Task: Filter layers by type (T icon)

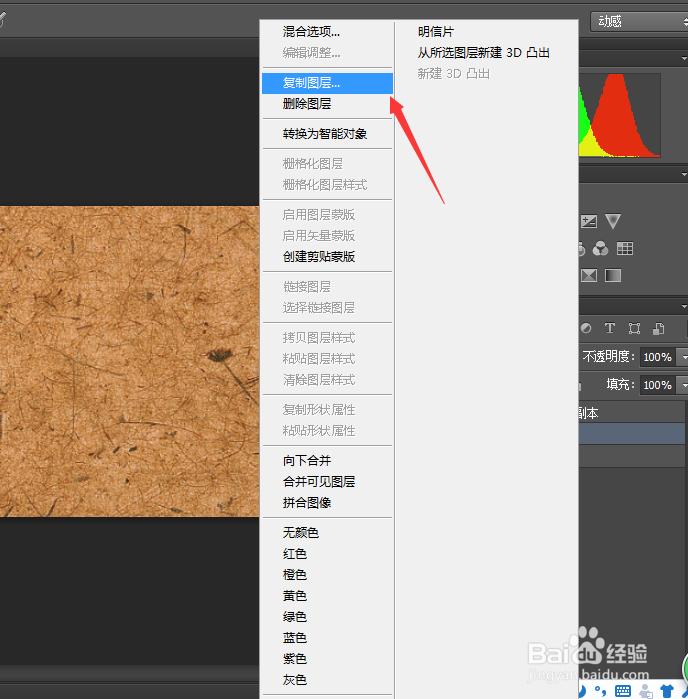Action: (610, 329)
